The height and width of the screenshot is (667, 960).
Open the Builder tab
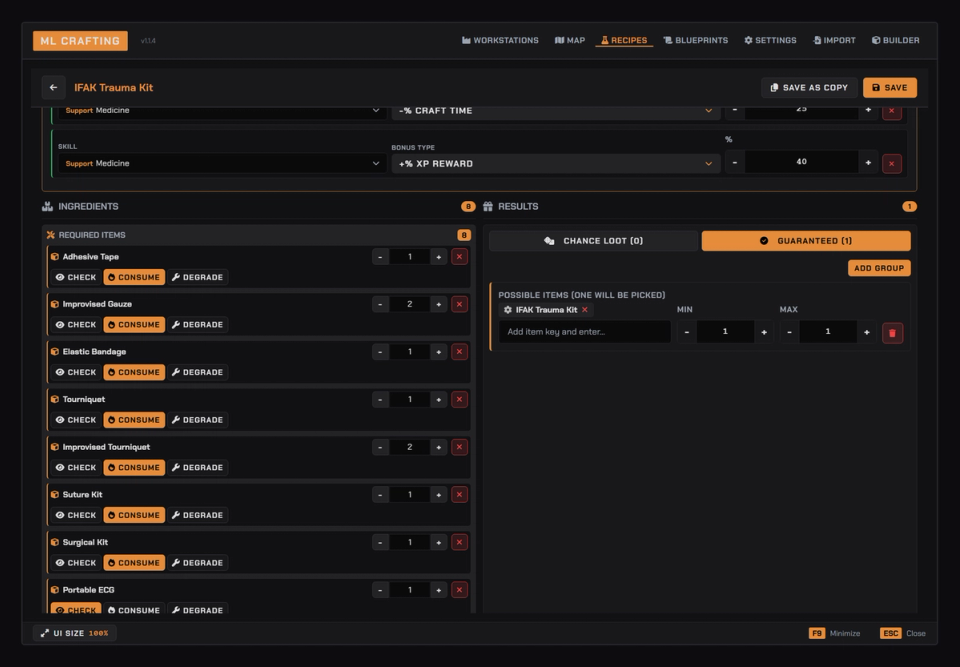896,40
